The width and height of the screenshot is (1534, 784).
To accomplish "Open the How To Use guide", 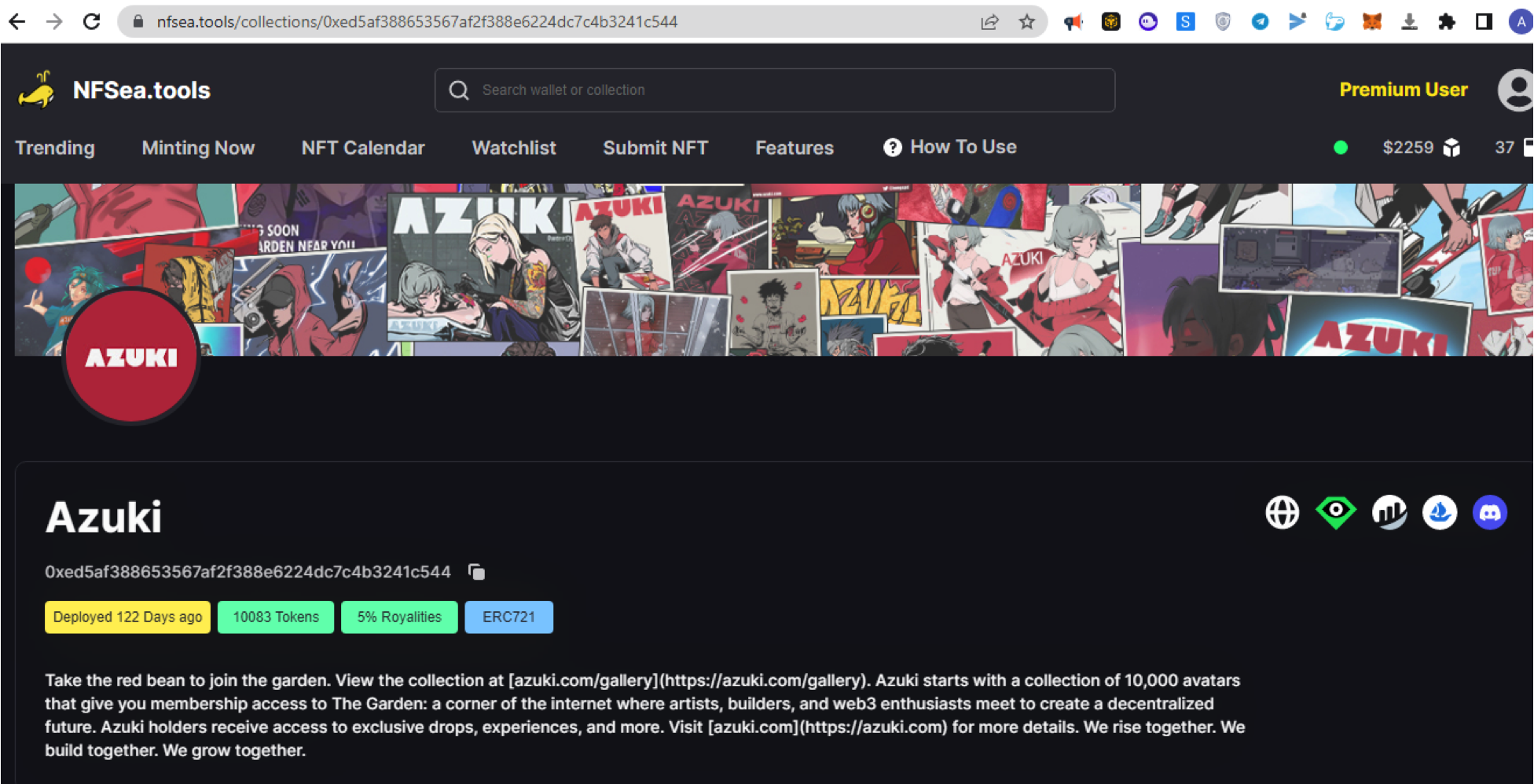I will coord(963,147).
